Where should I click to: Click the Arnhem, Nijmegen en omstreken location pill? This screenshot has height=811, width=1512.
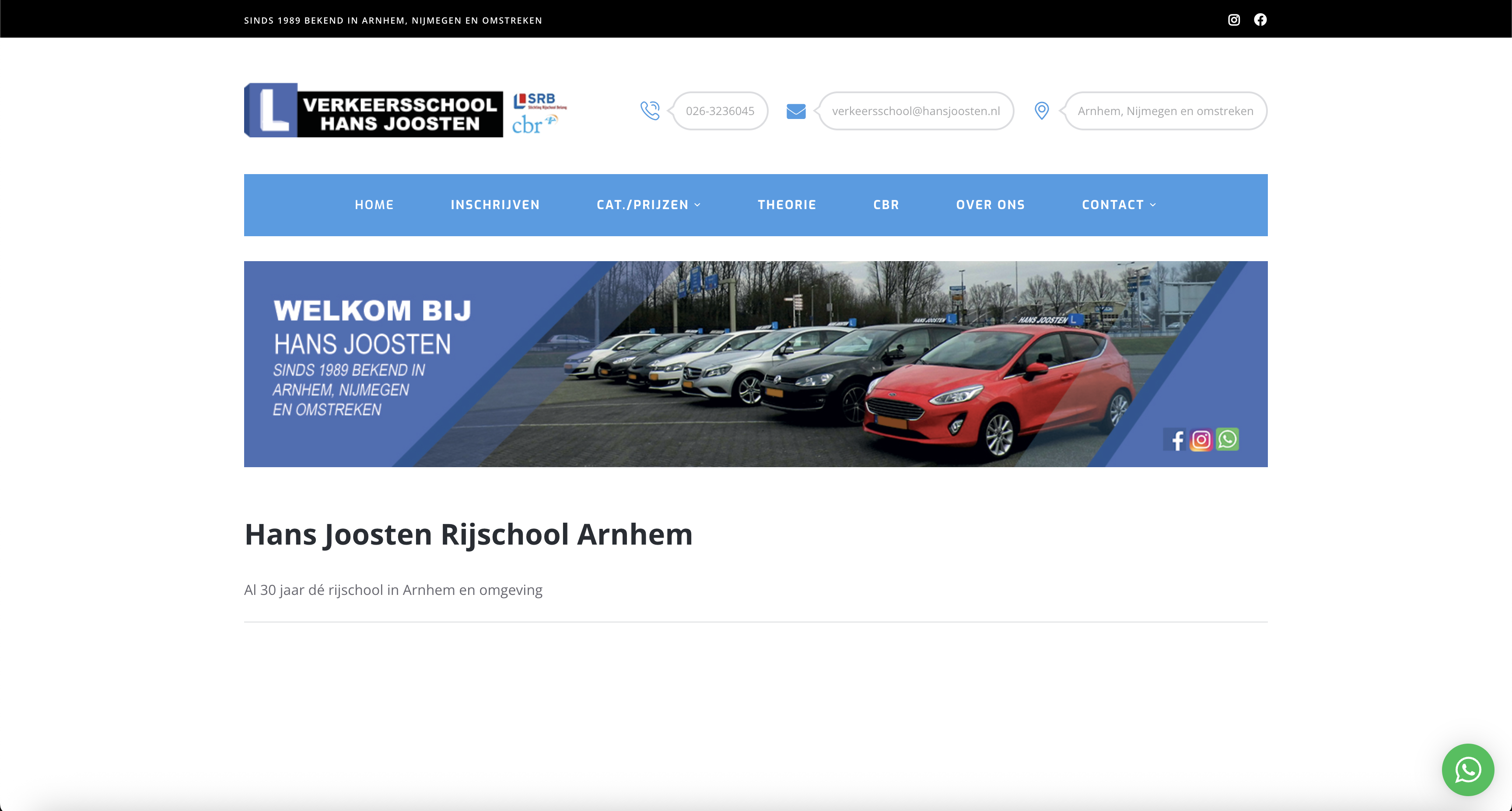click(x=1165, y=111)
